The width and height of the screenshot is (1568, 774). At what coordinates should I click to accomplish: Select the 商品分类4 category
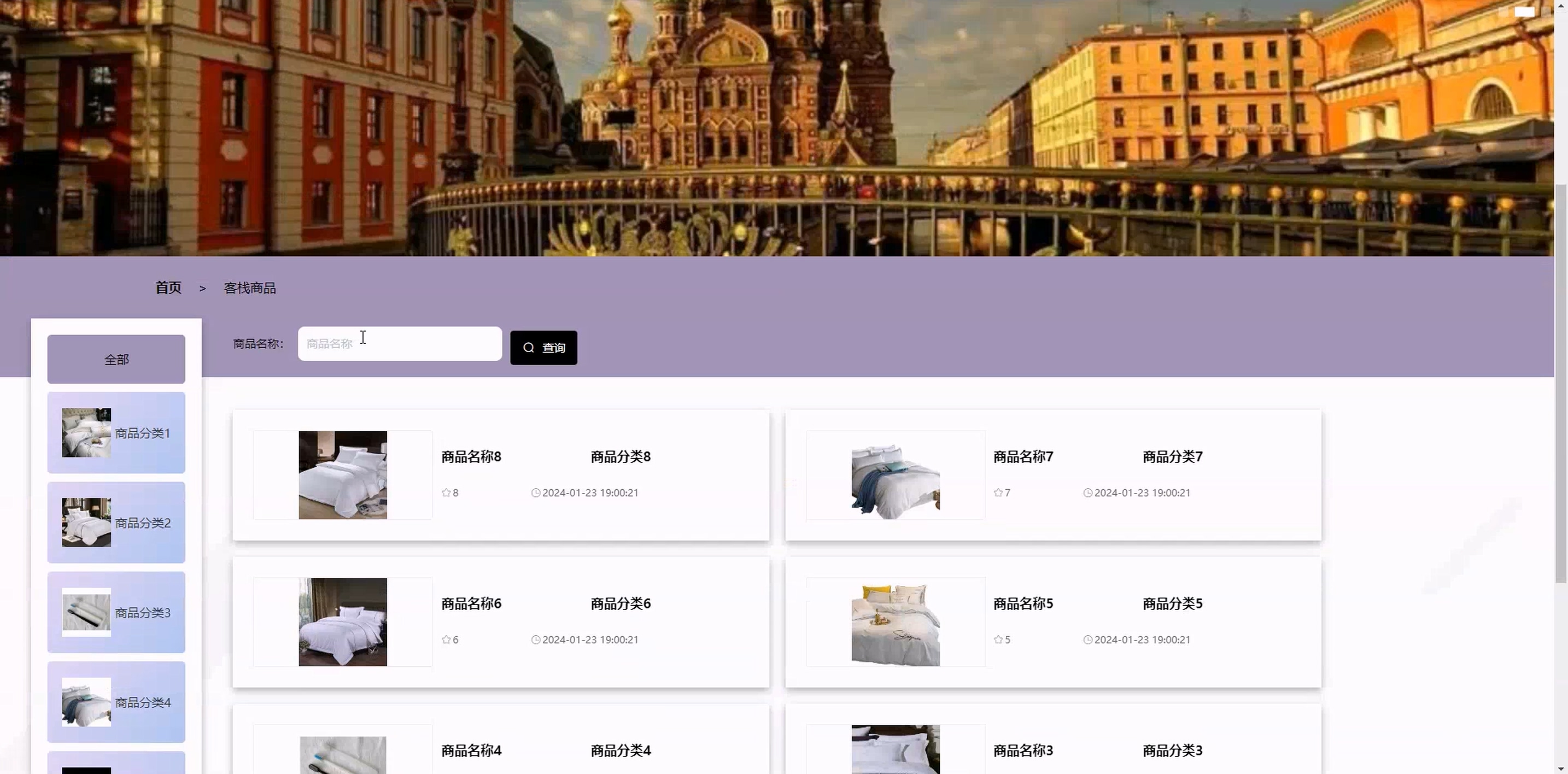point(116,702)
